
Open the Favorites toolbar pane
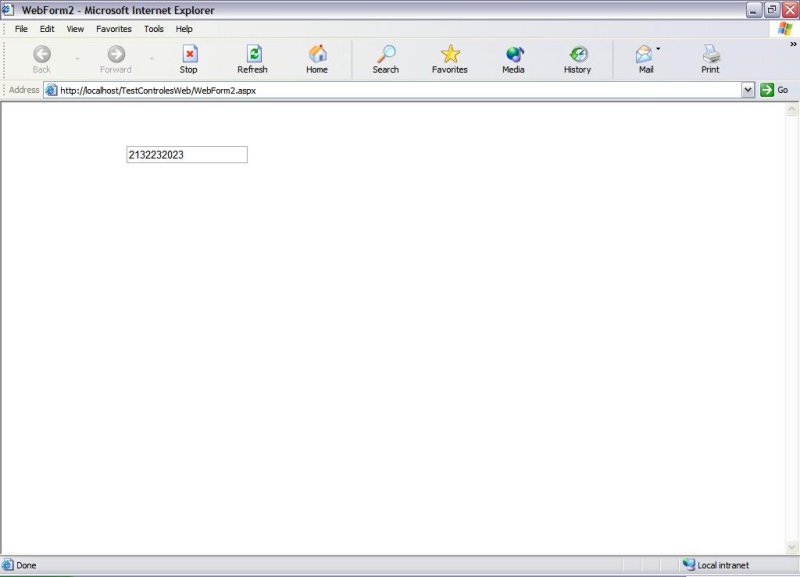click(x=449, y=59)
